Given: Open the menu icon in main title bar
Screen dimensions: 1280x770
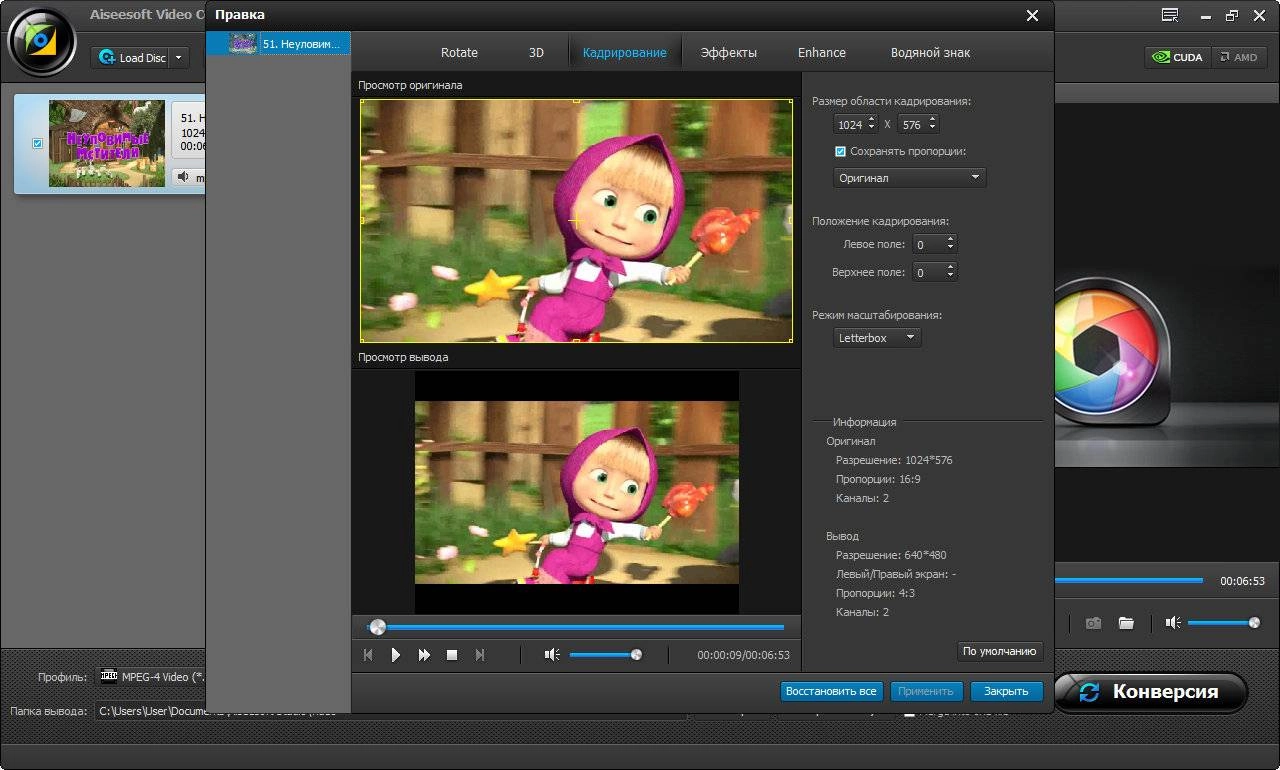Looking at the screenshot, I should pyautogui.click(x=1170, y=15).
